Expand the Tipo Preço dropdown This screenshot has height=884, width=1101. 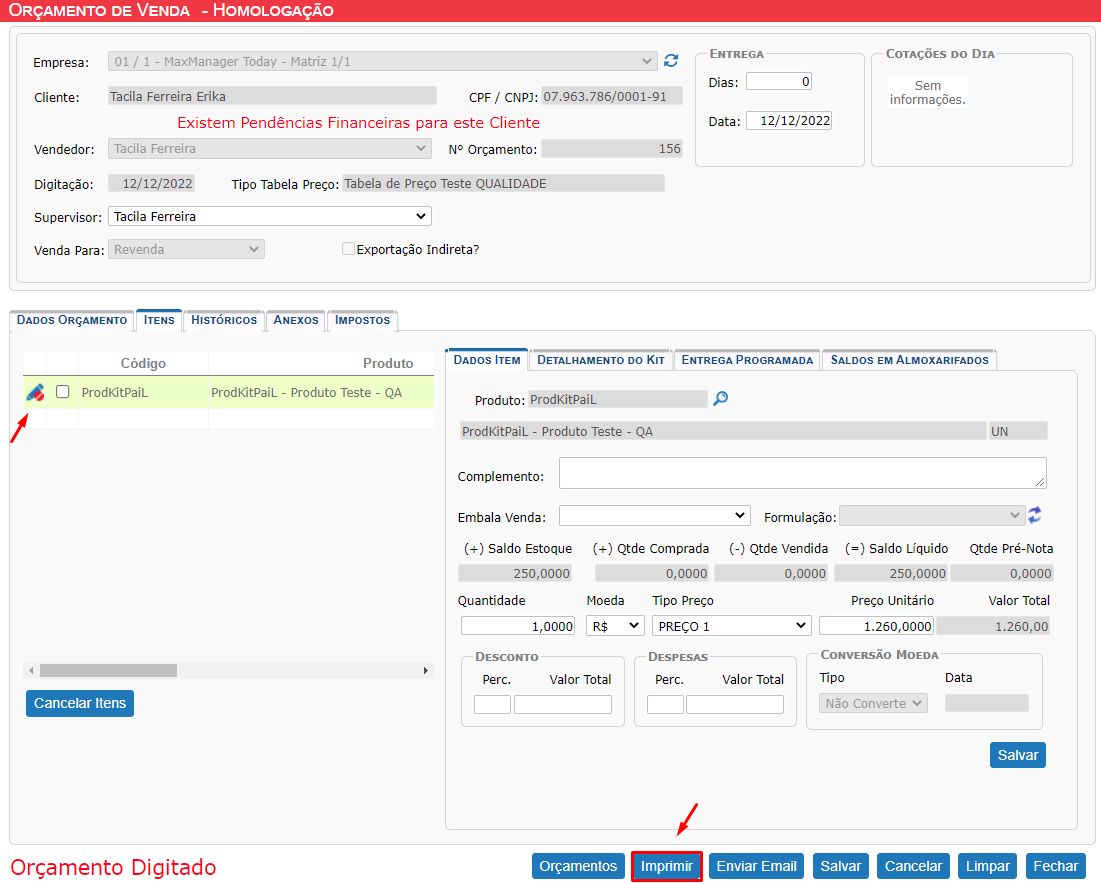(732, 626)
